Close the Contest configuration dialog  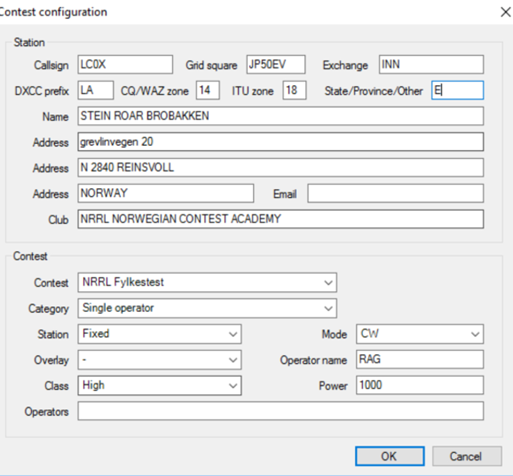coord(505,12)
